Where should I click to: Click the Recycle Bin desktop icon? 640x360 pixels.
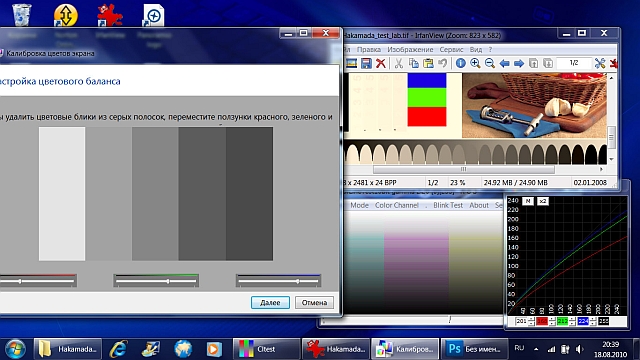[22, 15]
